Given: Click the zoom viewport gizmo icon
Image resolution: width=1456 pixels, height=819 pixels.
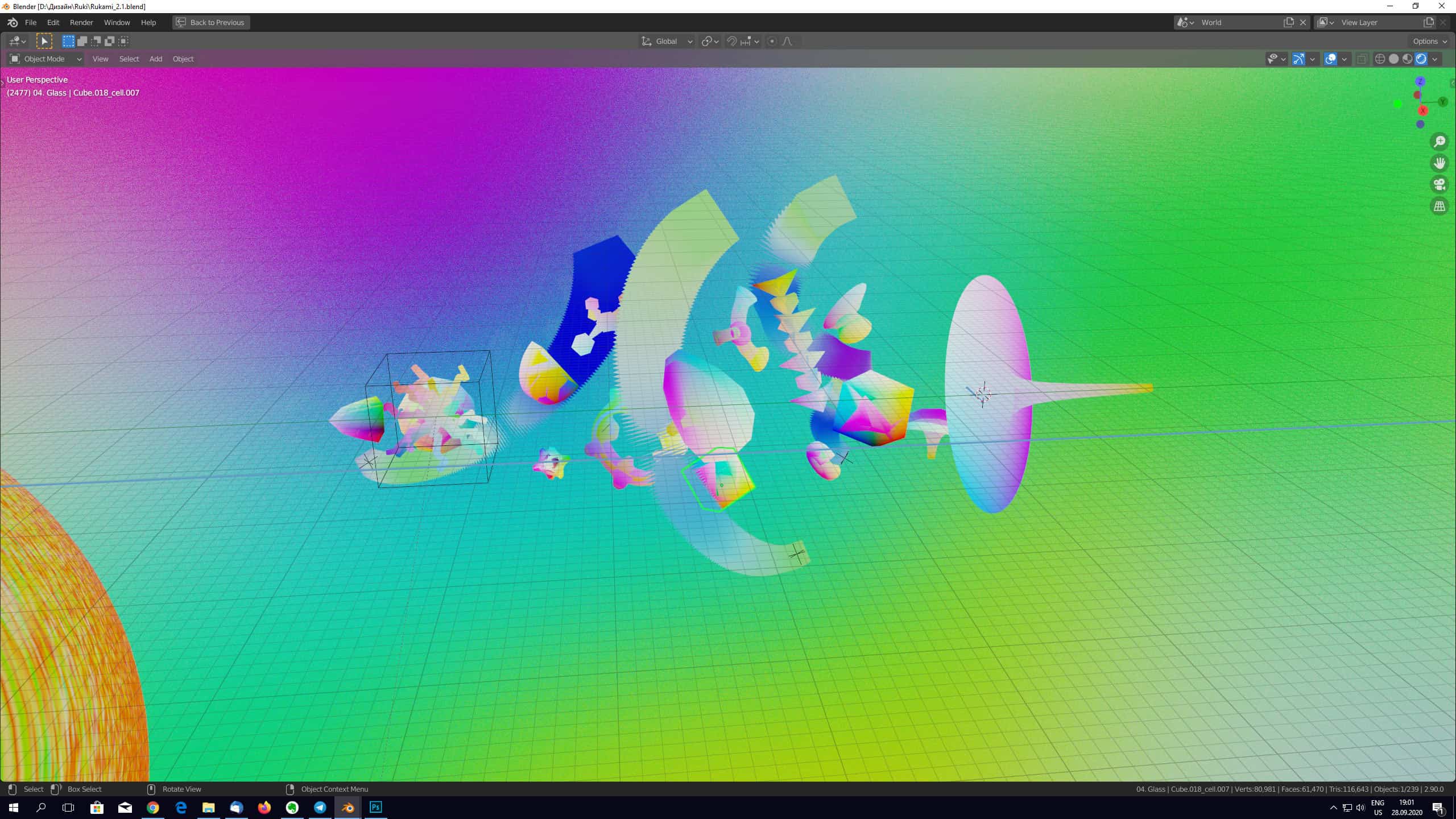Looking at the screenshot, I should click(x=1440, y=142).
